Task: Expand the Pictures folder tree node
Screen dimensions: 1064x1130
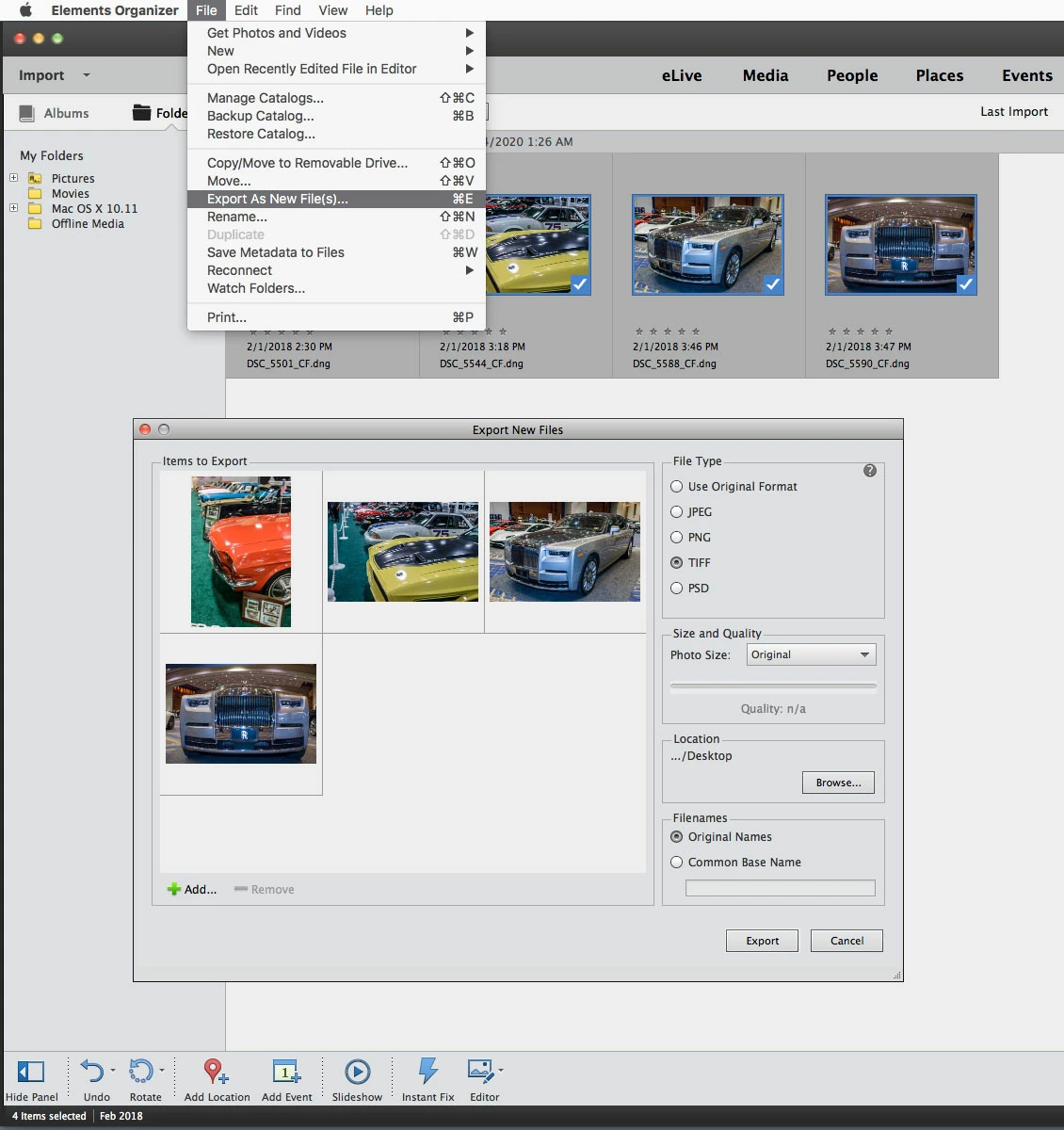Action: [x=13, y=178]
